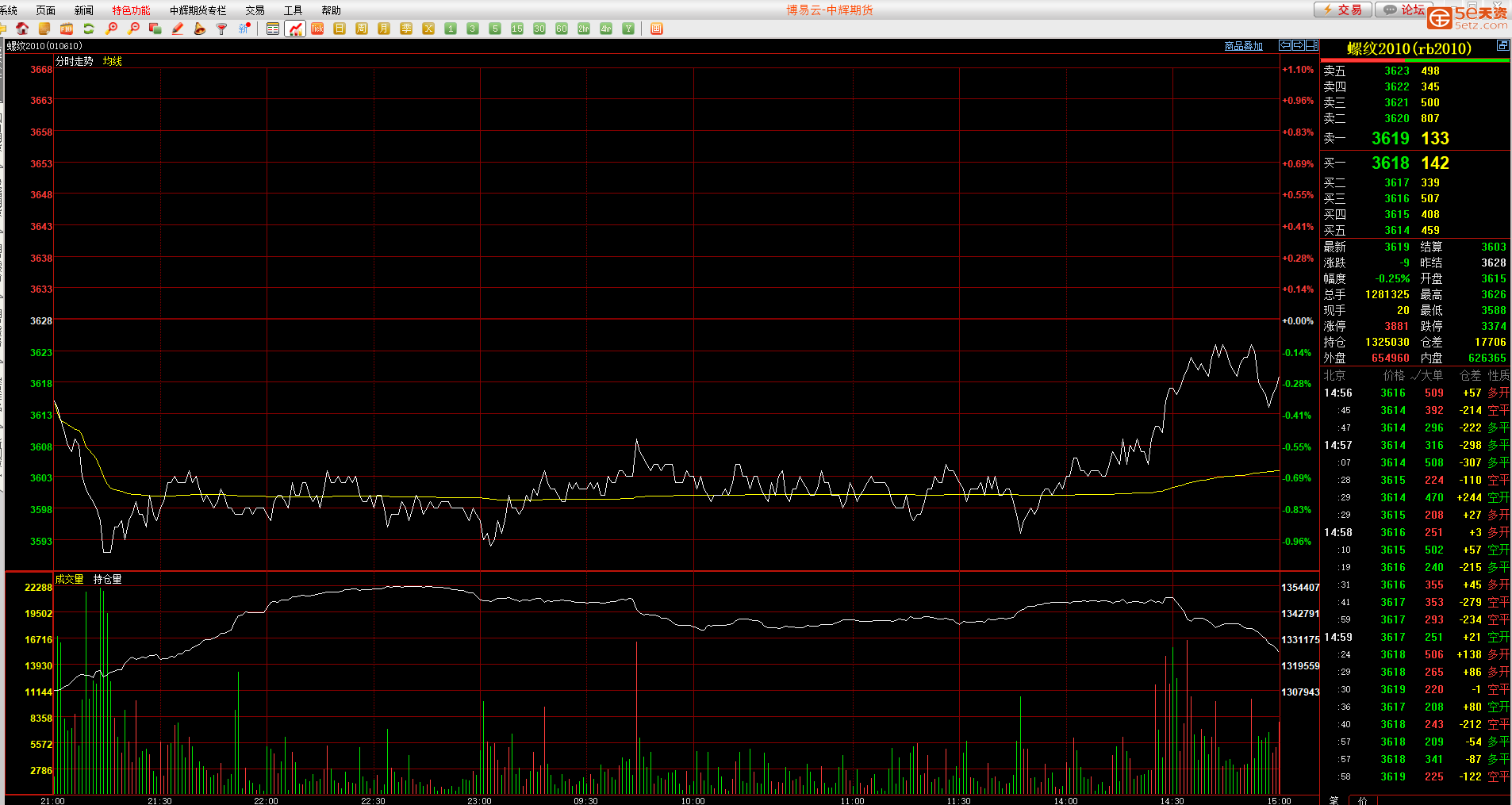Select the 30-minute period icon
The width and height of the screenshot is (1512, 805).
coord(539,29)
